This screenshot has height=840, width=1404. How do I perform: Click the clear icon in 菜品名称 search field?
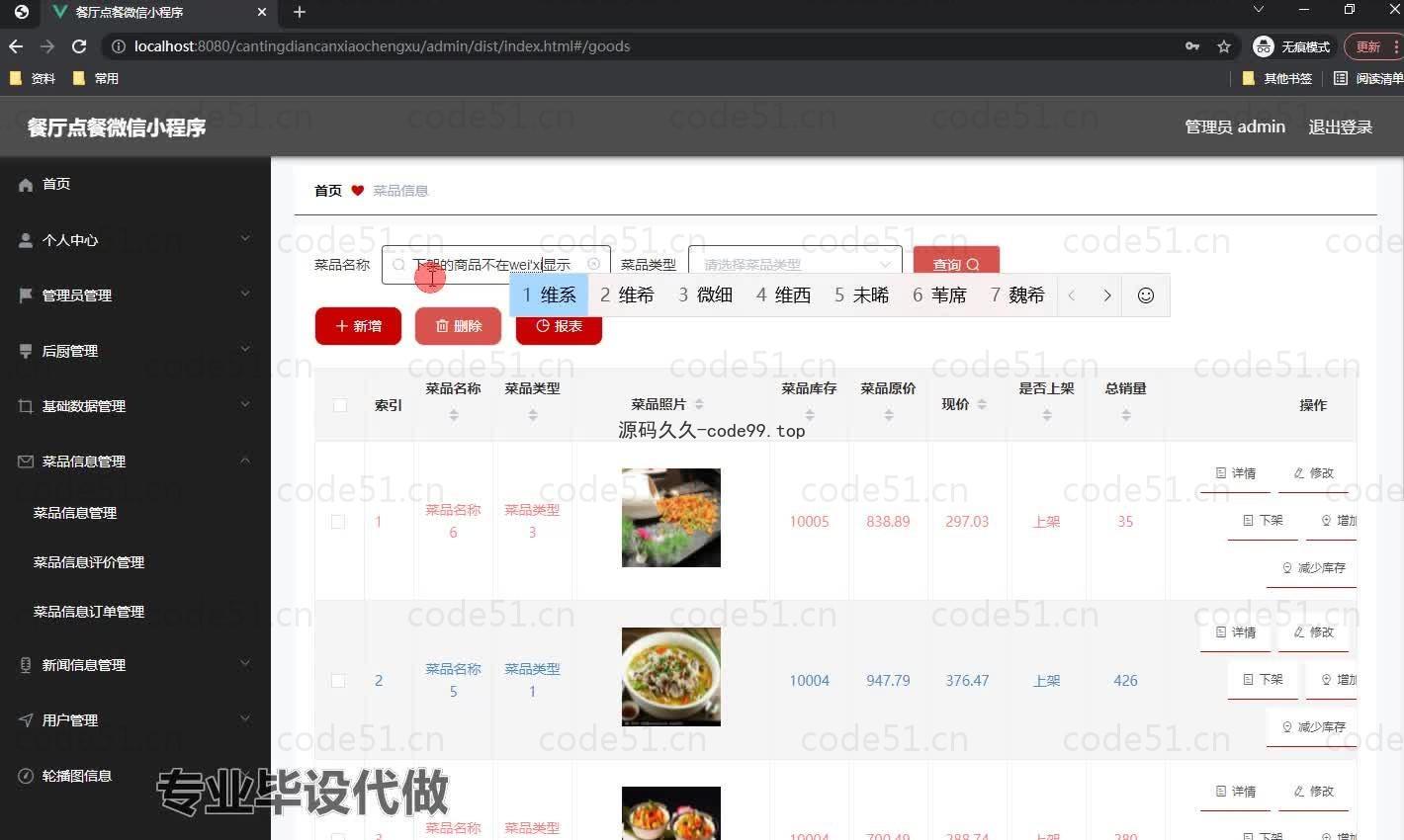[593, 265]
